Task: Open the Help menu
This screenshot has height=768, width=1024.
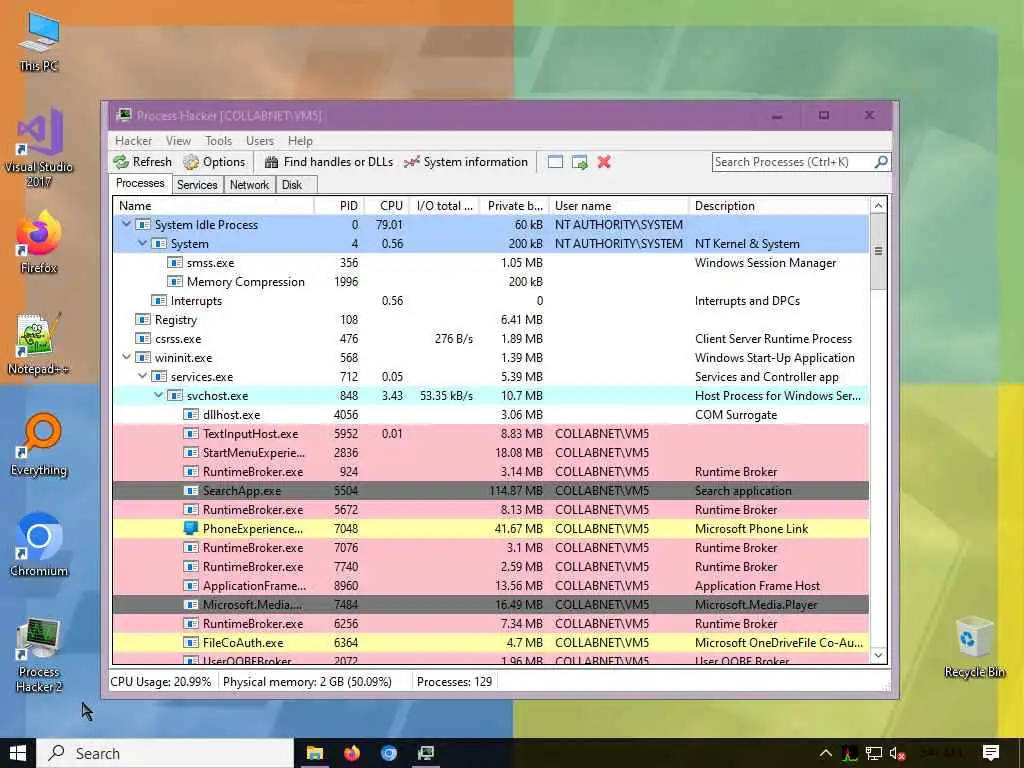Action: coord(300,141)
